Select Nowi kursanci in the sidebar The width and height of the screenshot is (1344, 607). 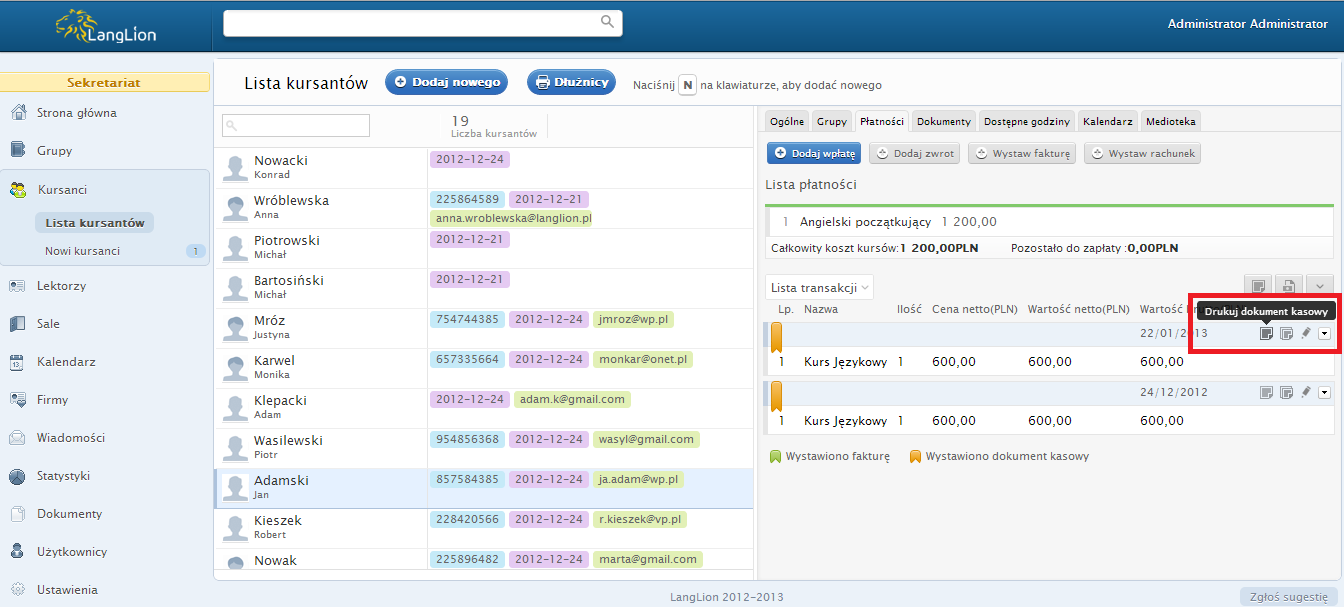coord(82,251)
